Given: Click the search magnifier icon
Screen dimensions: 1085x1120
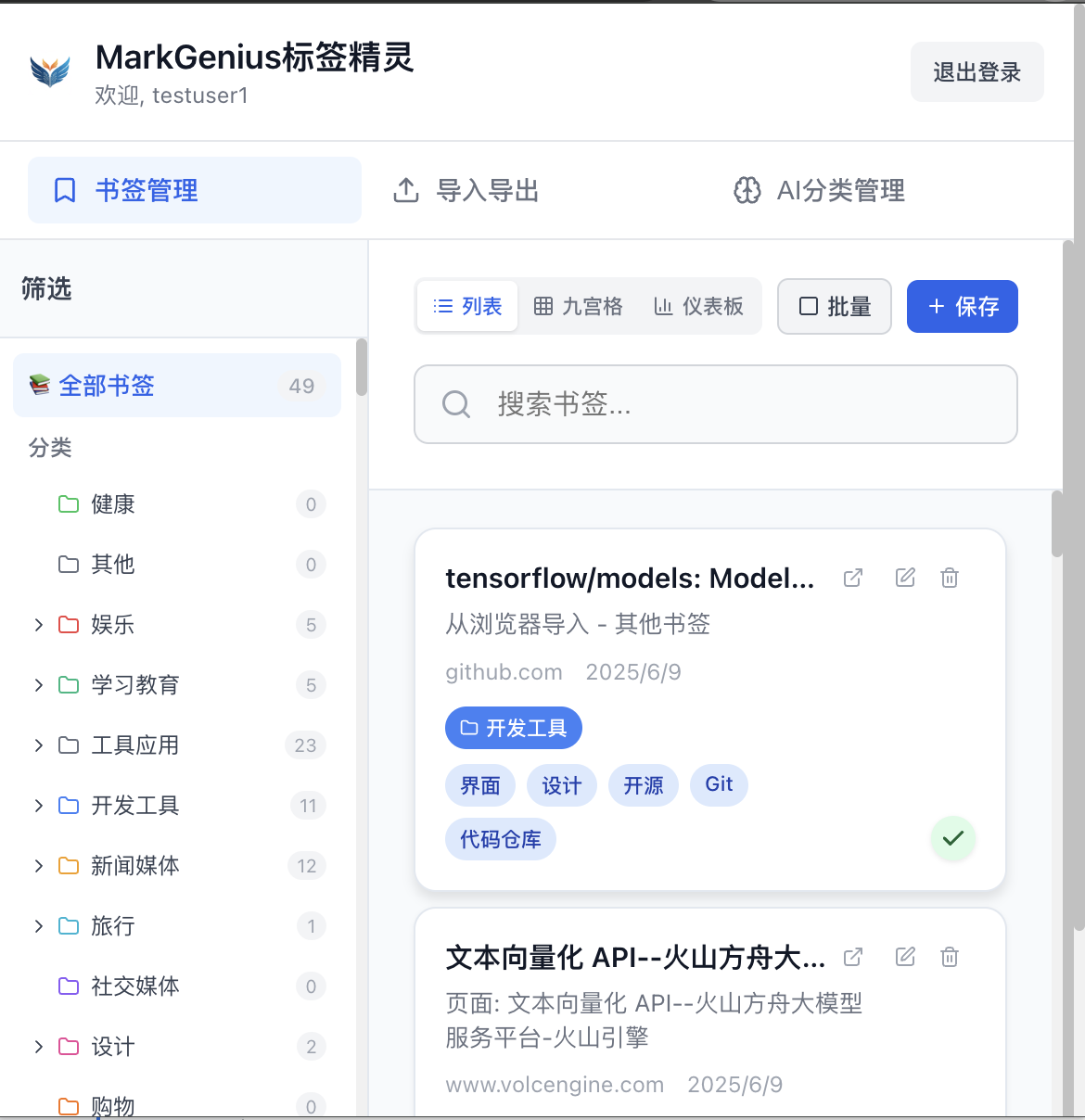Looking at the screenshot, I should pos(456,404).
